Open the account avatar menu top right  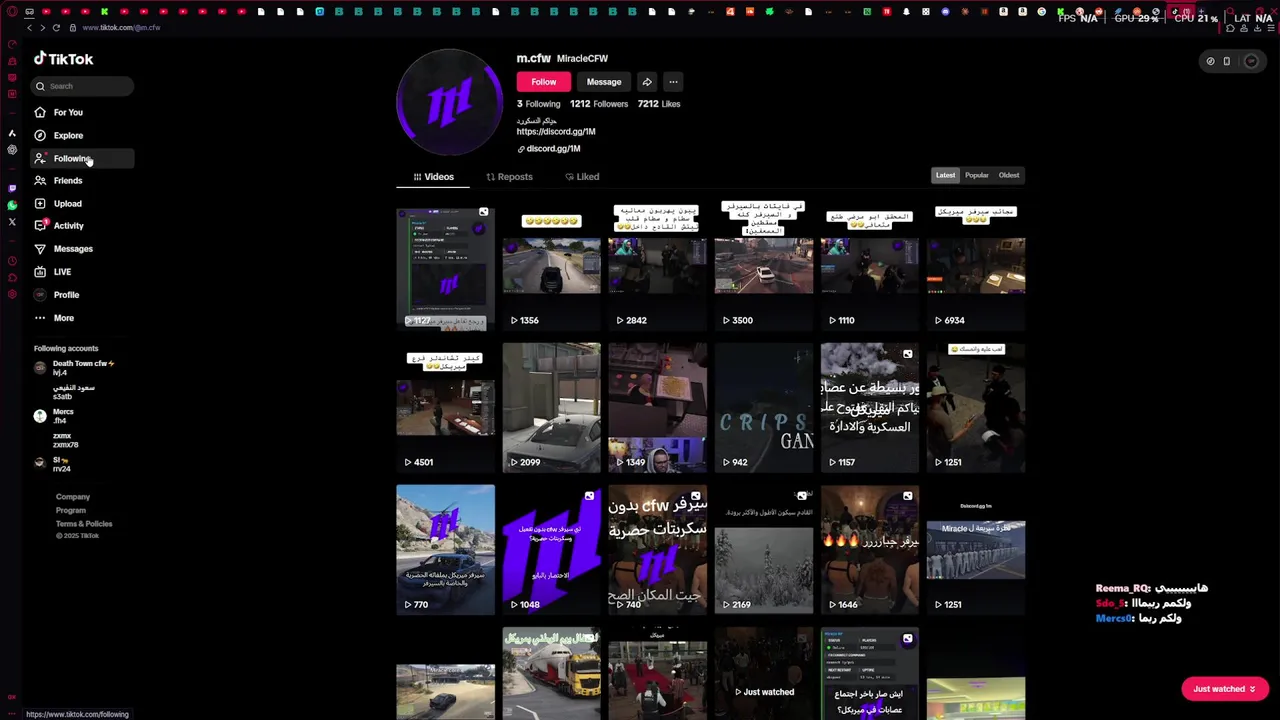coord(1251,61)
